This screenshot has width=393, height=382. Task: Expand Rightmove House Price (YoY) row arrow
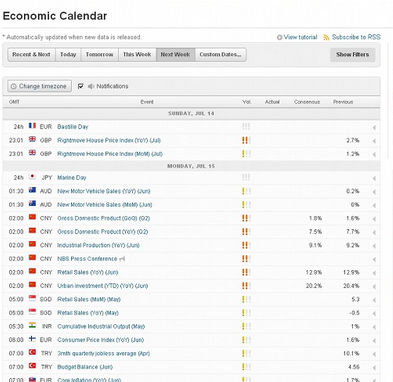(374, 141)
